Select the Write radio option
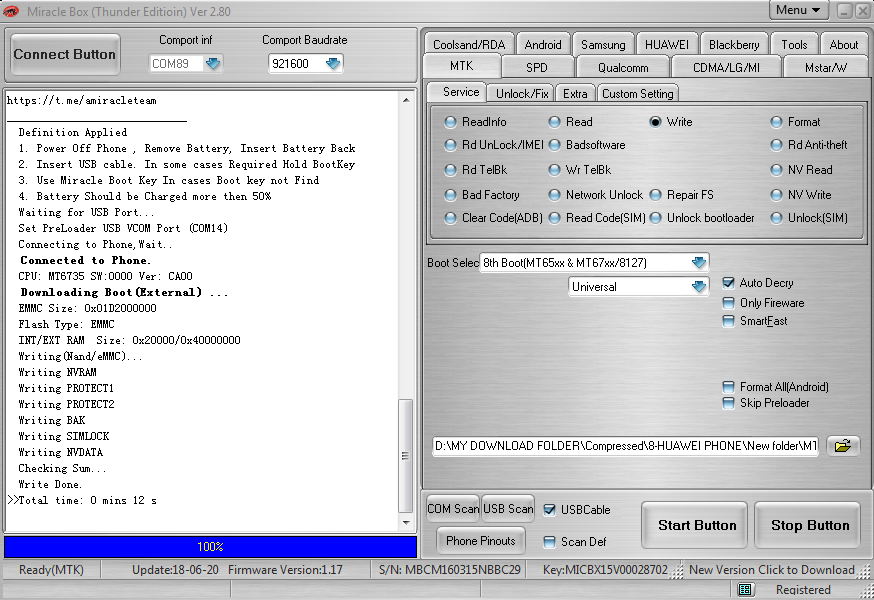 click(656, 122)
